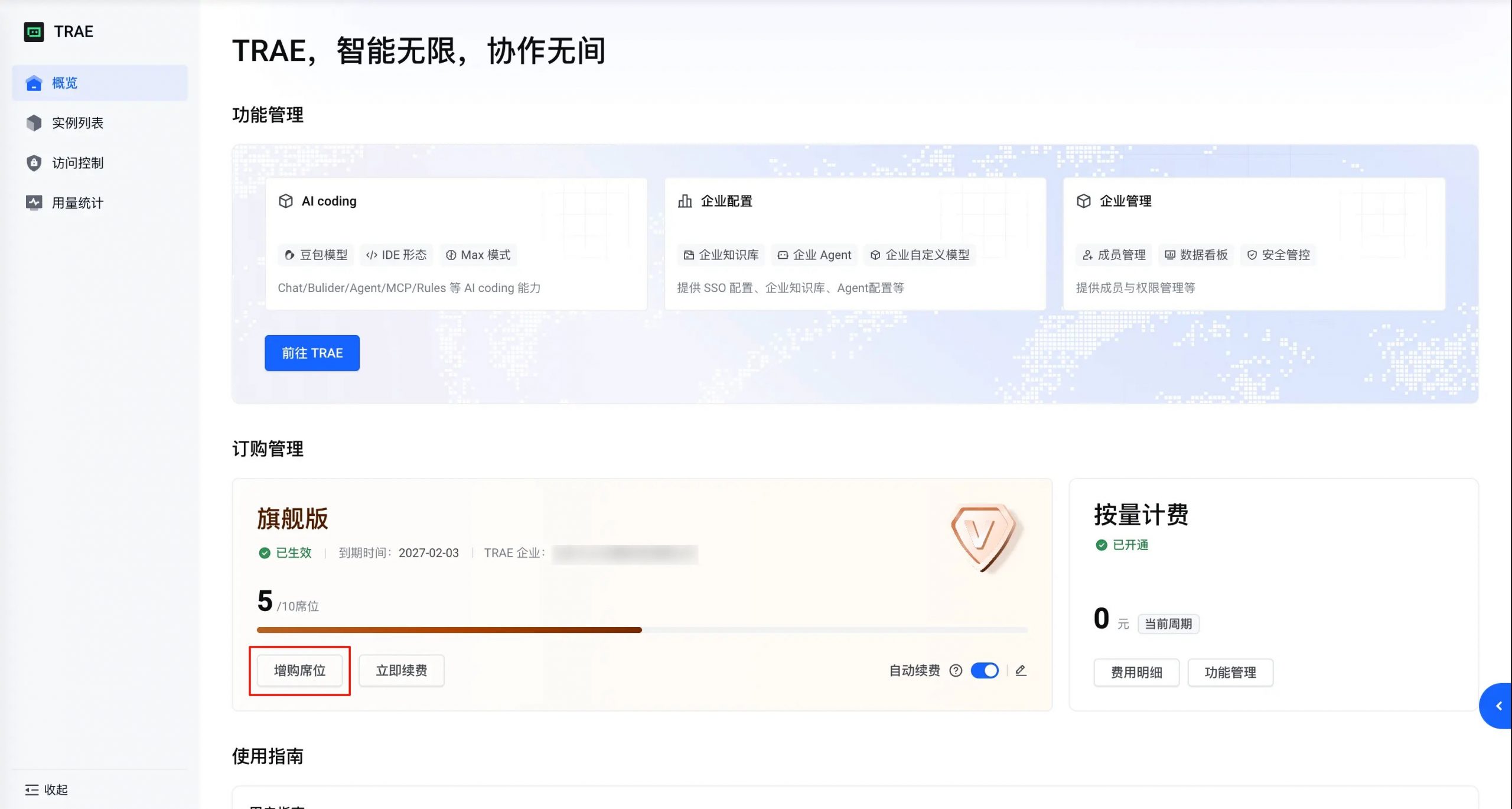Click the TRAE logo icon
Screen dimensions: 1512x809
pyautogui.click(x=34, y=31)
